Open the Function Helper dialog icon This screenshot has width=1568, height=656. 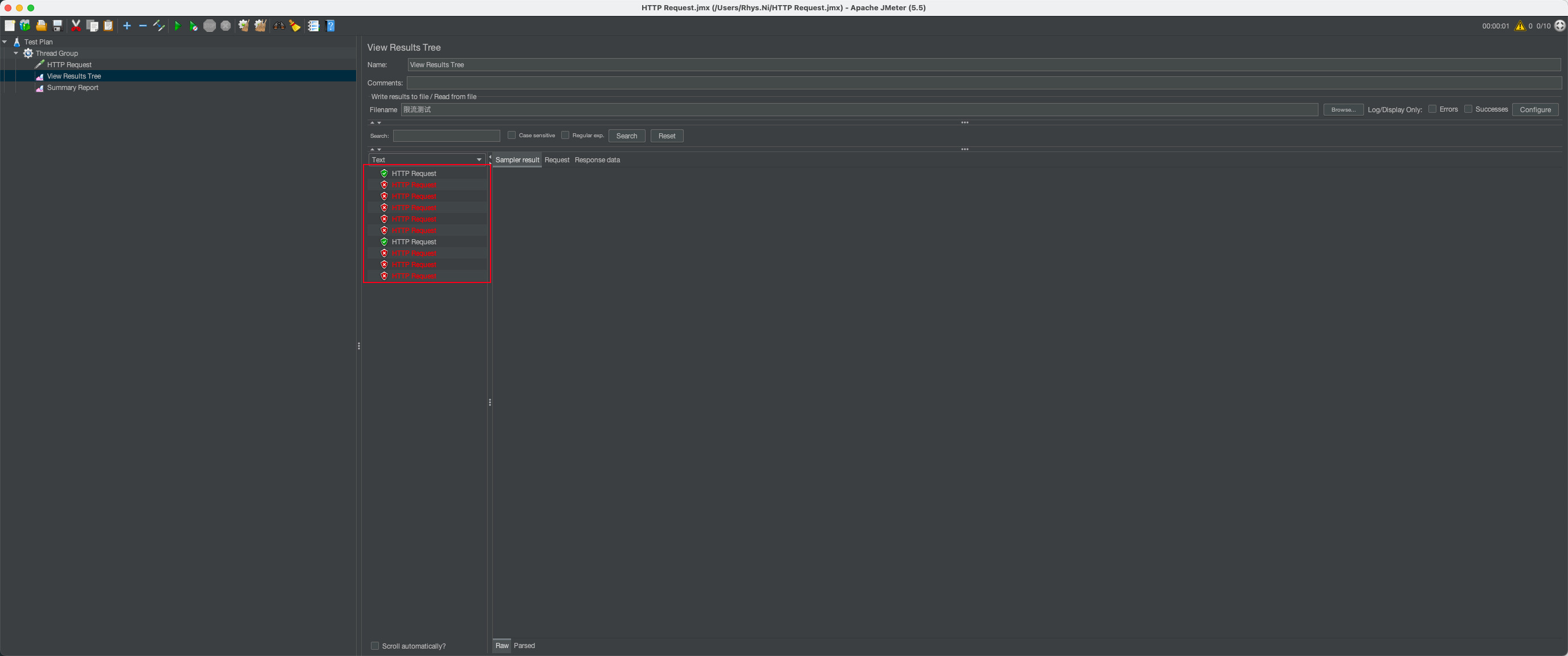tap(313, 26)
